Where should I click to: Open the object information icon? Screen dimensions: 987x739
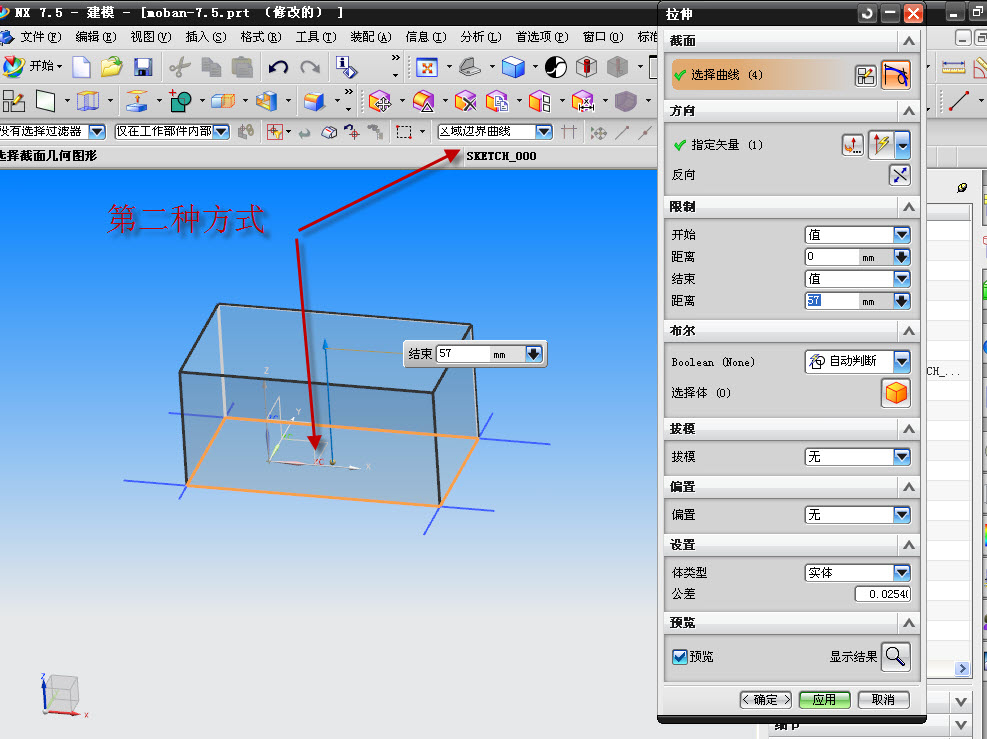coord(346,67)
